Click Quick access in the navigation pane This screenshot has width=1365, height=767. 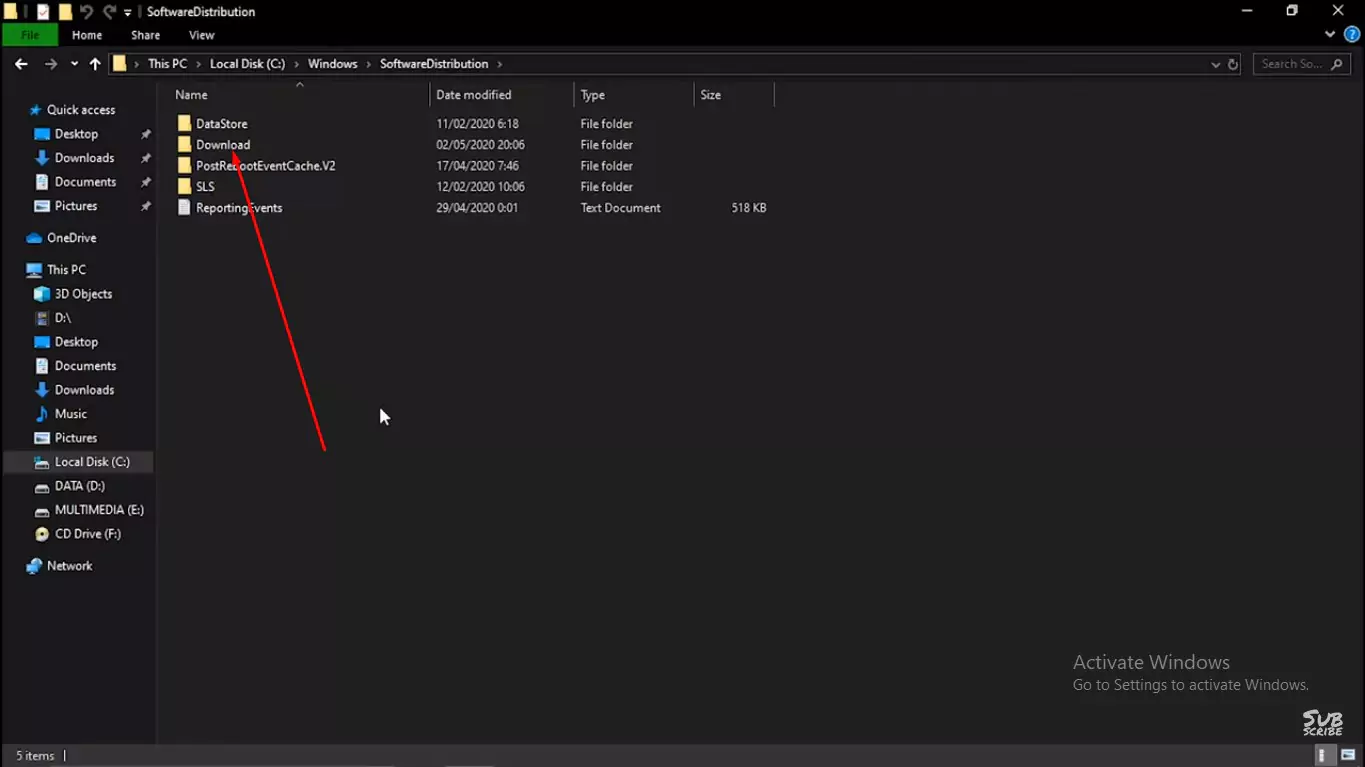80,110
